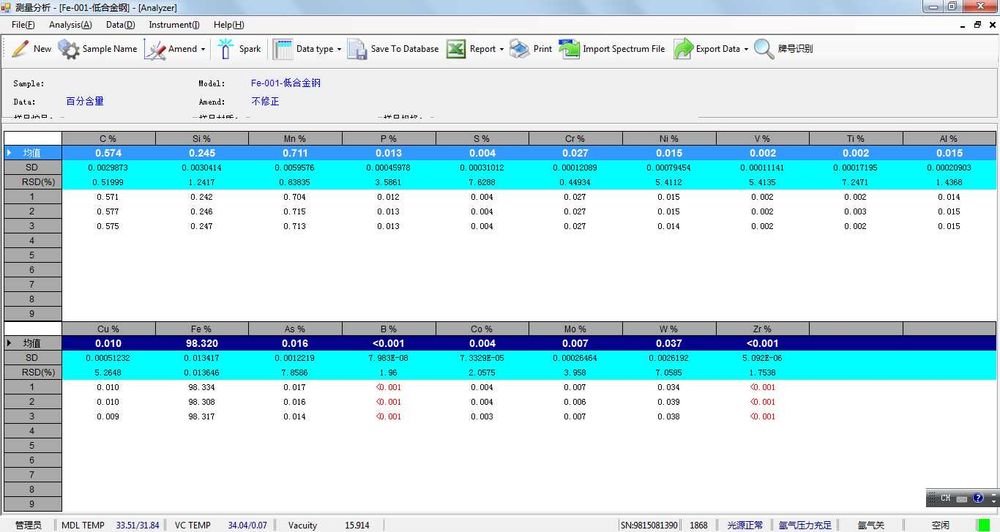Open the Instrument menu
Viewport: 1000px width, 532px height.
174,24
